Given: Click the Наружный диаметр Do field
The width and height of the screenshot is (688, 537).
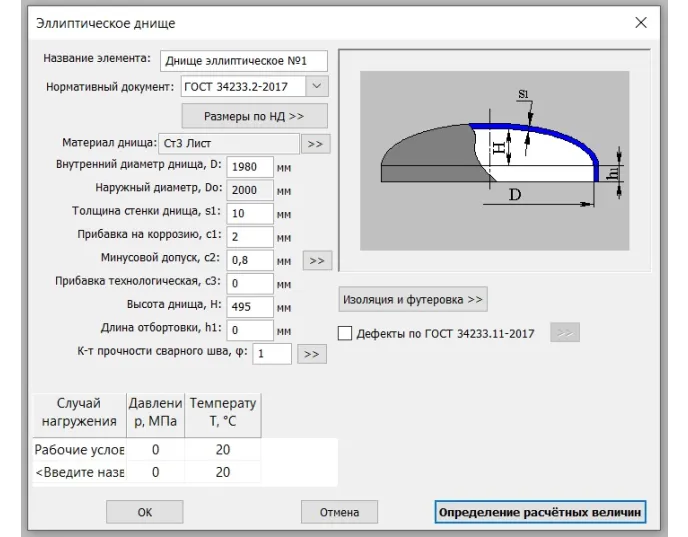Looking at the screenshot, I should point(250,190).
